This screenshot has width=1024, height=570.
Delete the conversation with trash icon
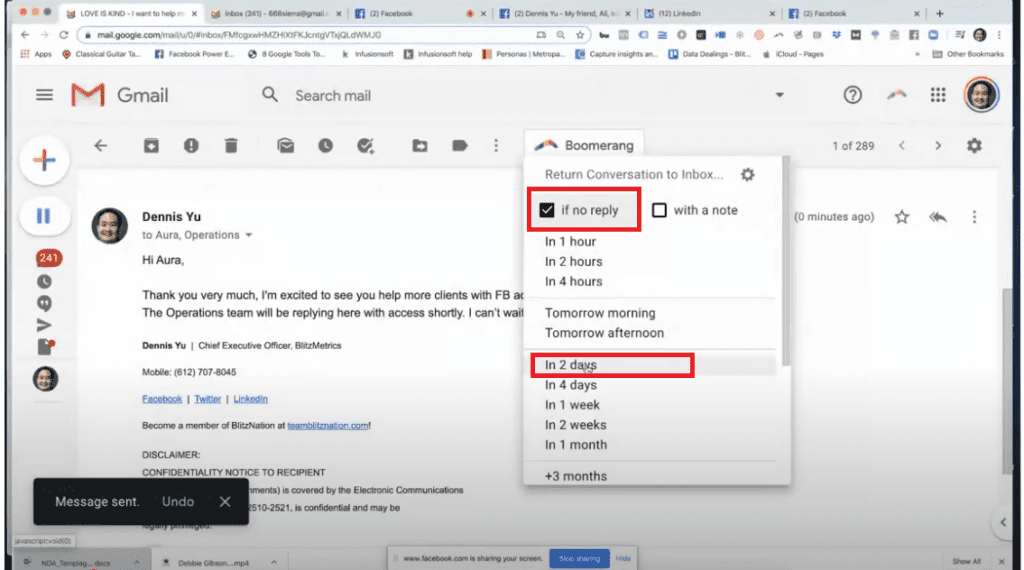pyautogui.click(x=231, y=146)
